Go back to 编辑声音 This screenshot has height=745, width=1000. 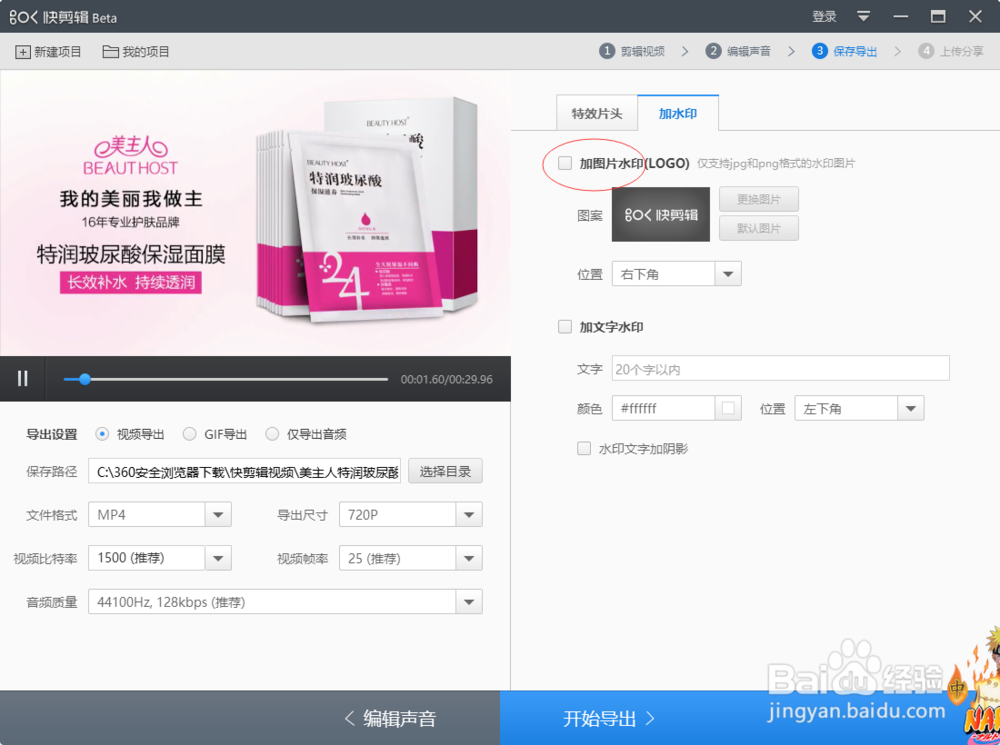pos(390,719)
